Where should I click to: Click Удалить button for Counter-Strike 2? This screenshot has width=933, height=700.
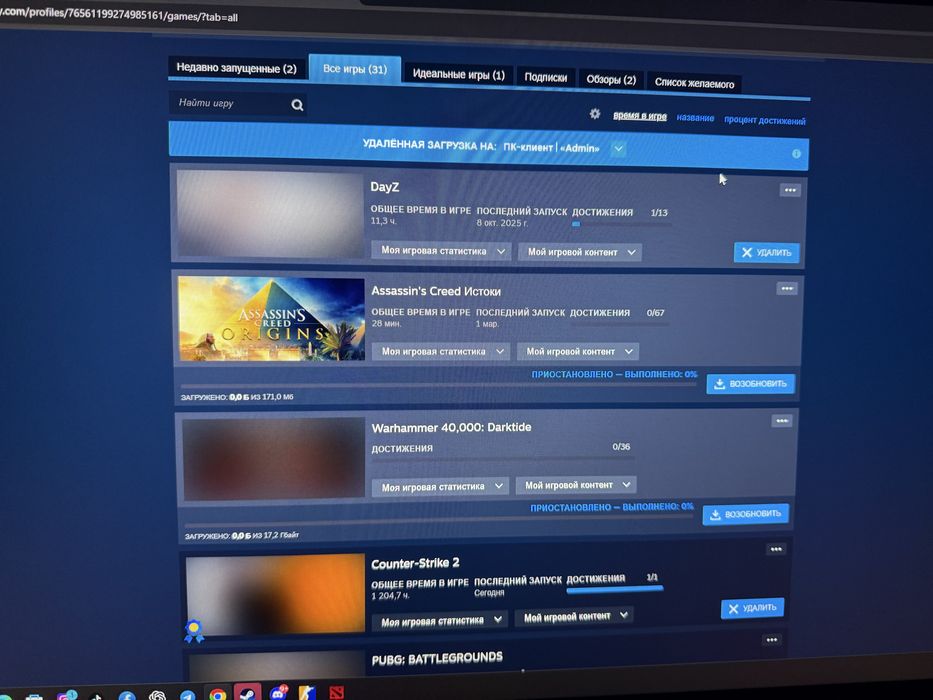pyautogui.click(x=752, y=608)
